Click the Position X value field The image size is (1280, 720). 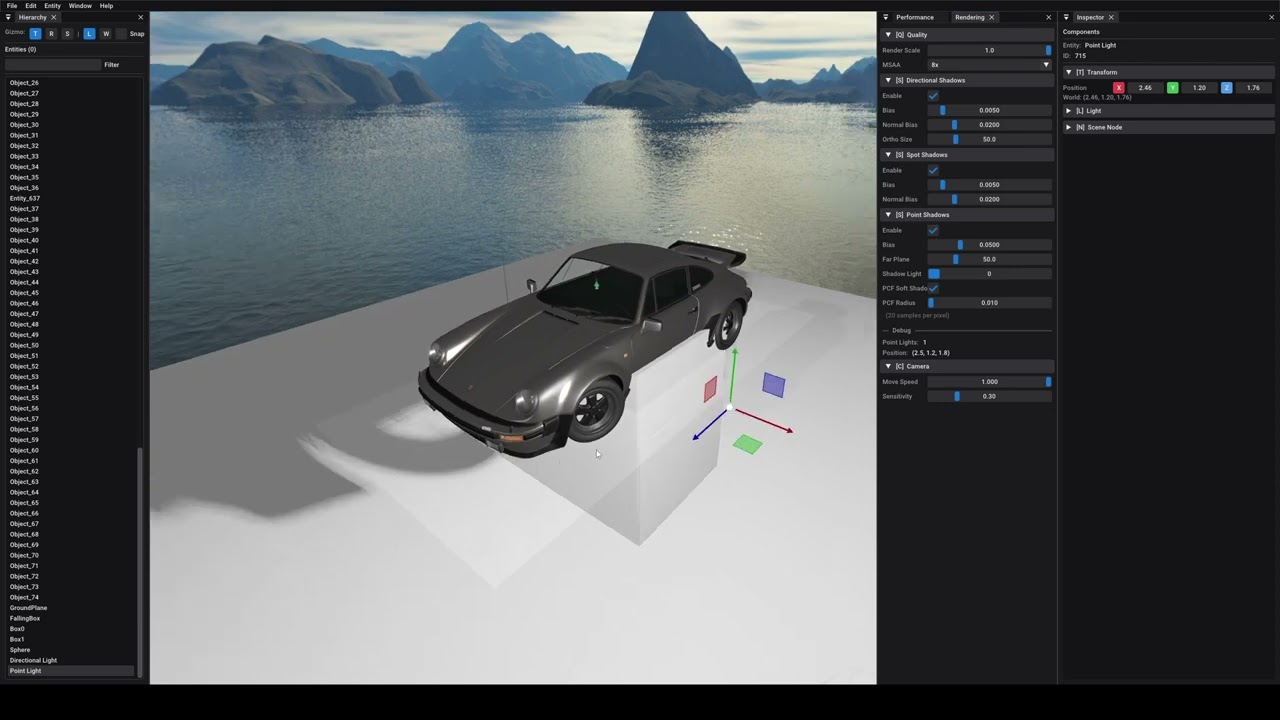point(1145,88)
